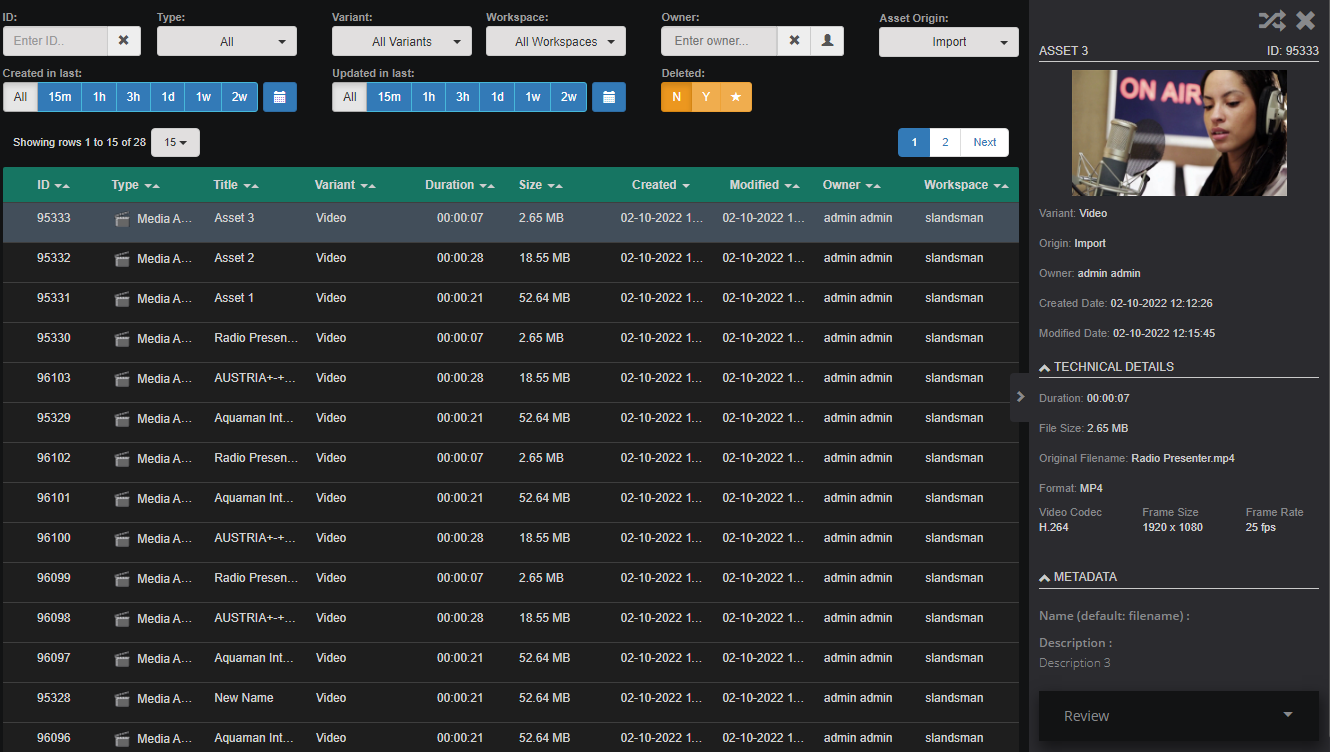Click the Asset 3 video thumbnail
The width and height of the screenshot is (1330, 752).
1179,132
